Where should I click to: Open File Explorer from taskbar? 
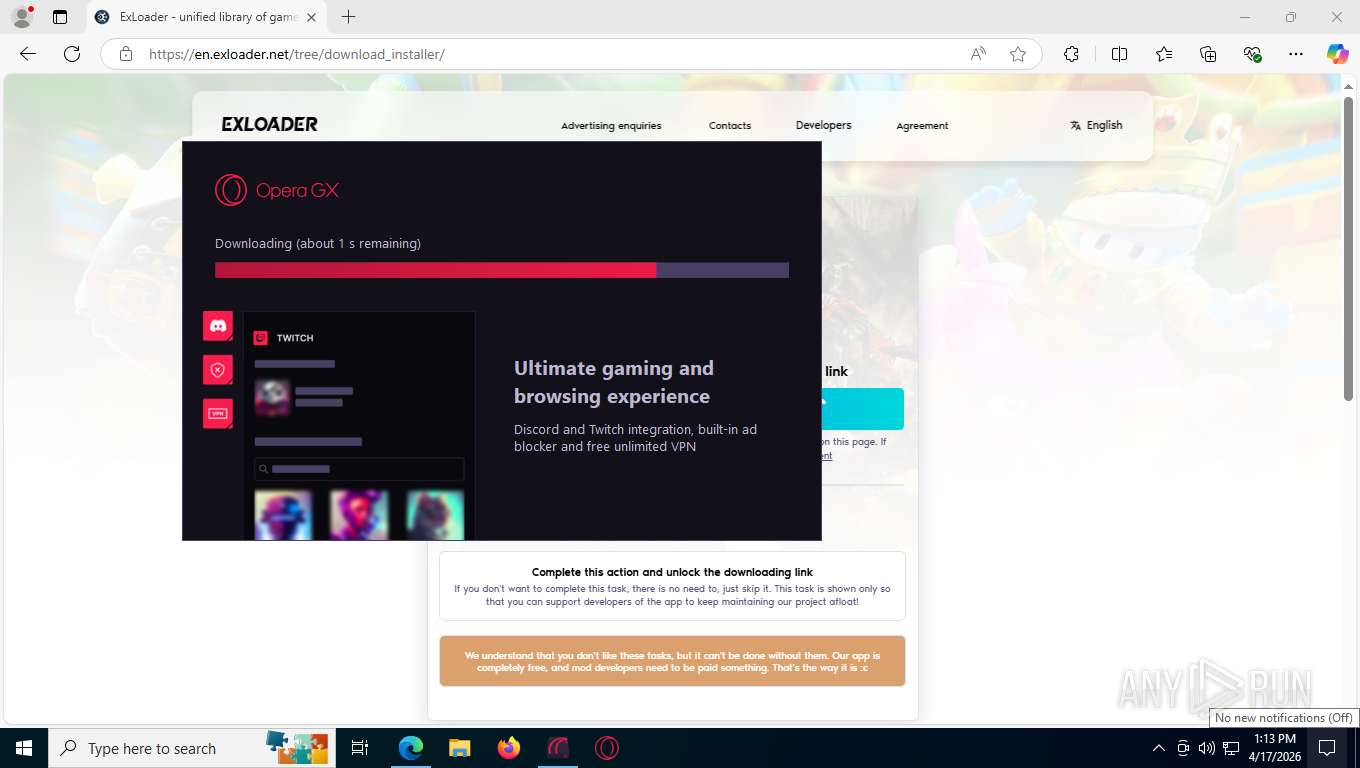[459, 748]
